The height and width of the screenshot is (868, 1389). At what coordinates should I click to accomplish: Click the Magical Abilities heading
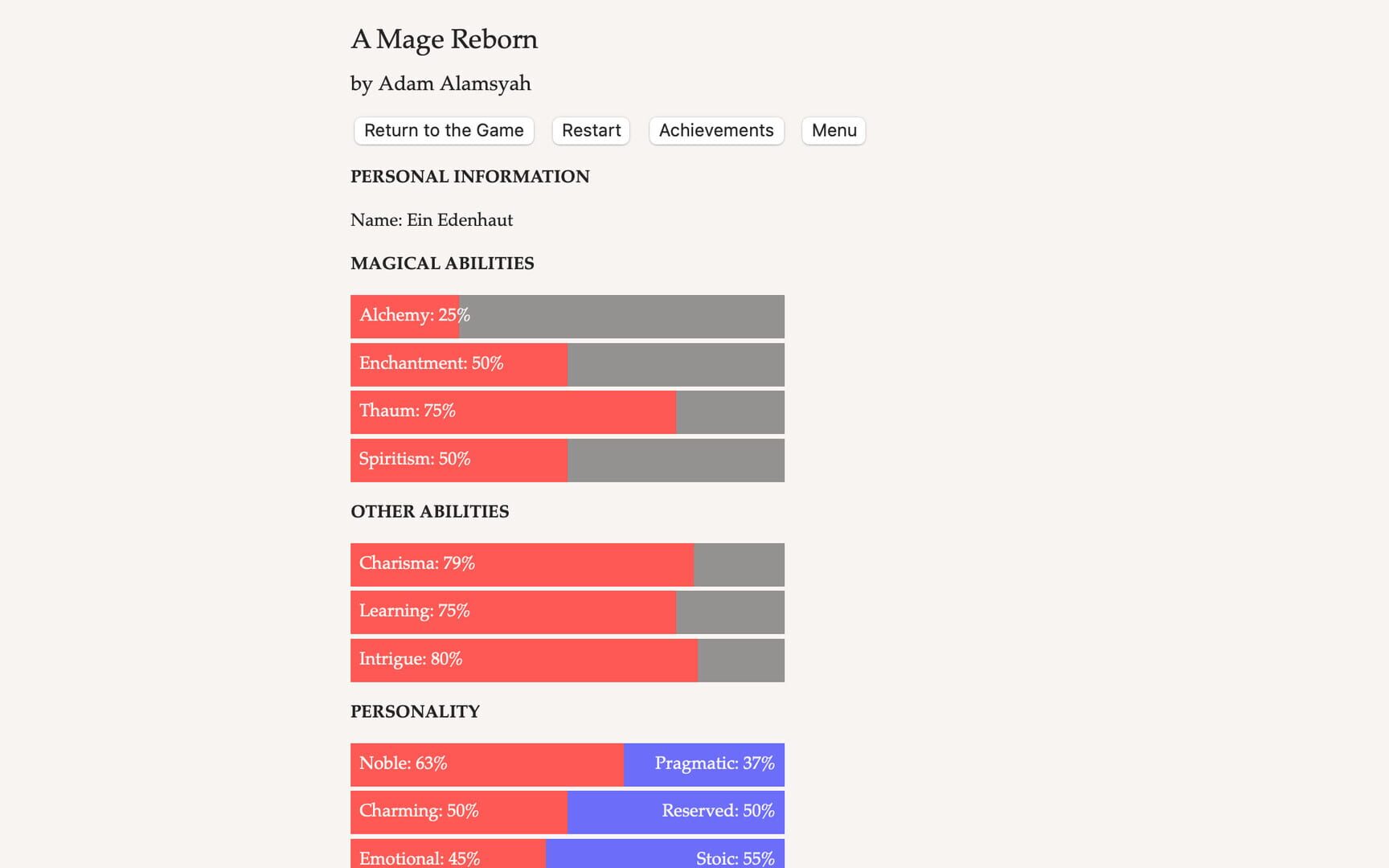coord(442,264)
